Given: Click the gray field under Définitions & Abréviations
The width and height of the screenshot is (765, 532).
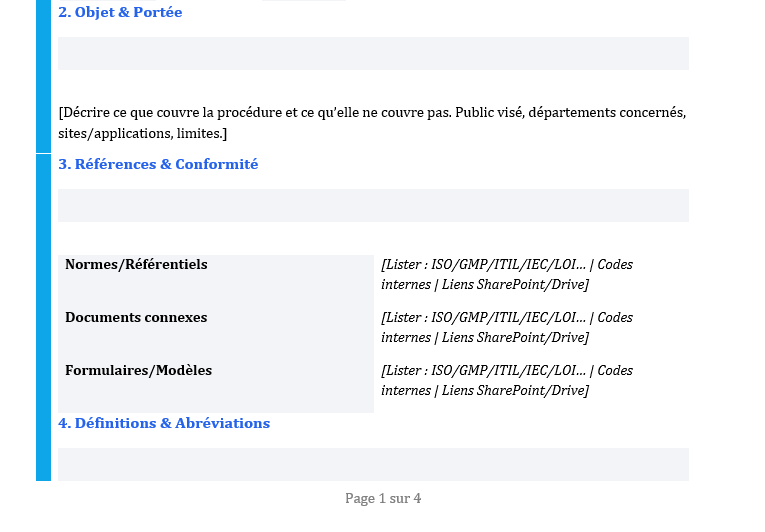Looking at the screenshot, I should coord(373,464).
